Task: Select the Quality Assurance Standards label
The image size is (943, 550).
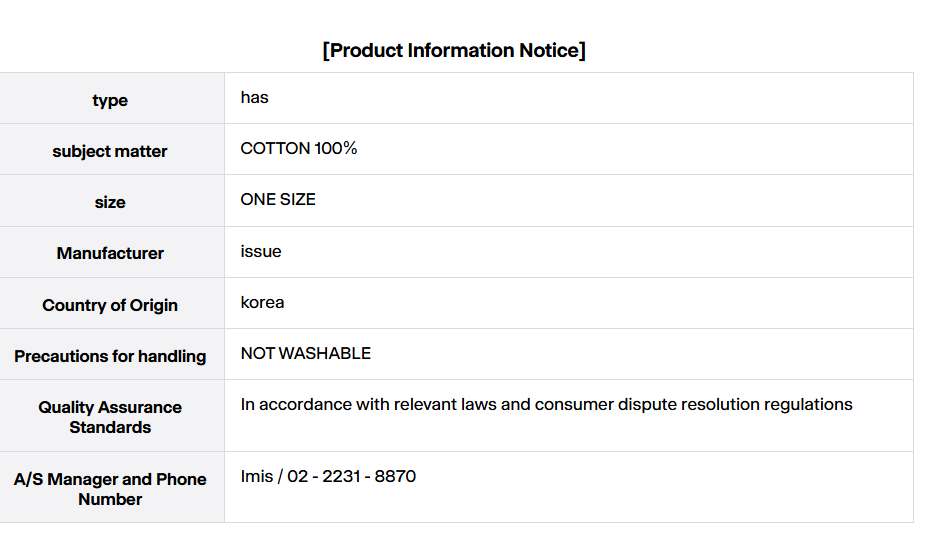Action: (110, 417)
